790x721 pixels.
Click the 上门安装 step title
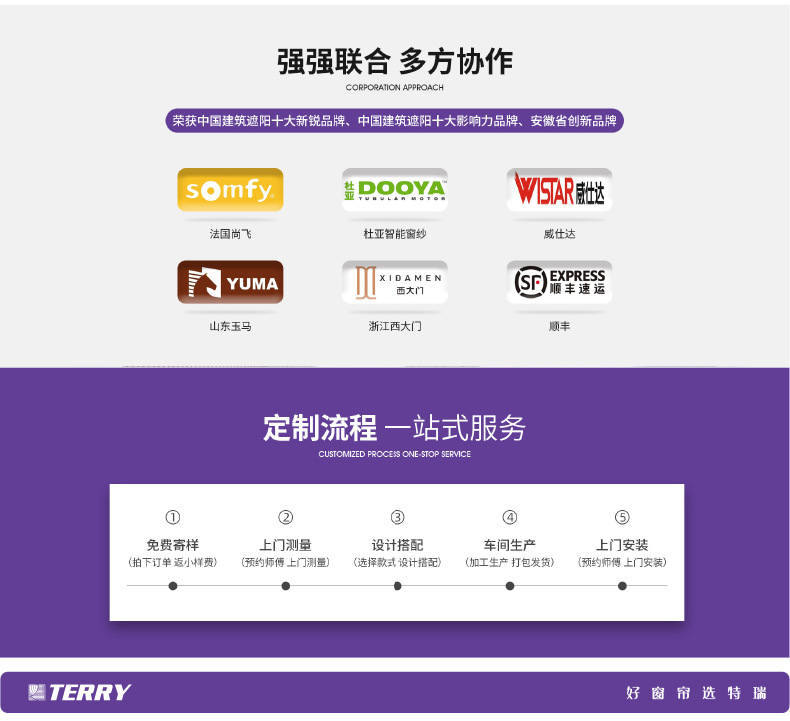(x=622, y=545)
